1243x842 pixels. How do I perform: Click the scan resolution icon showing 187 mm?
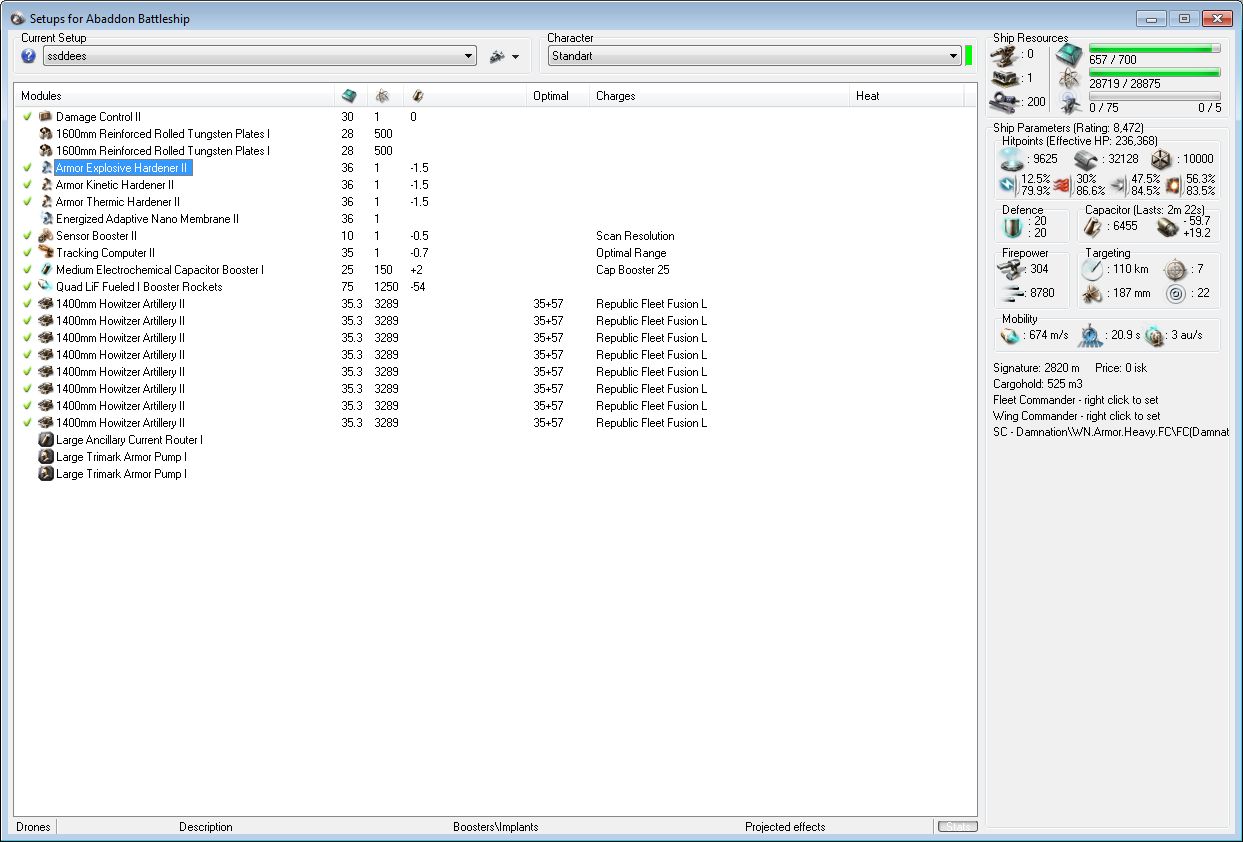[1093, 293]
